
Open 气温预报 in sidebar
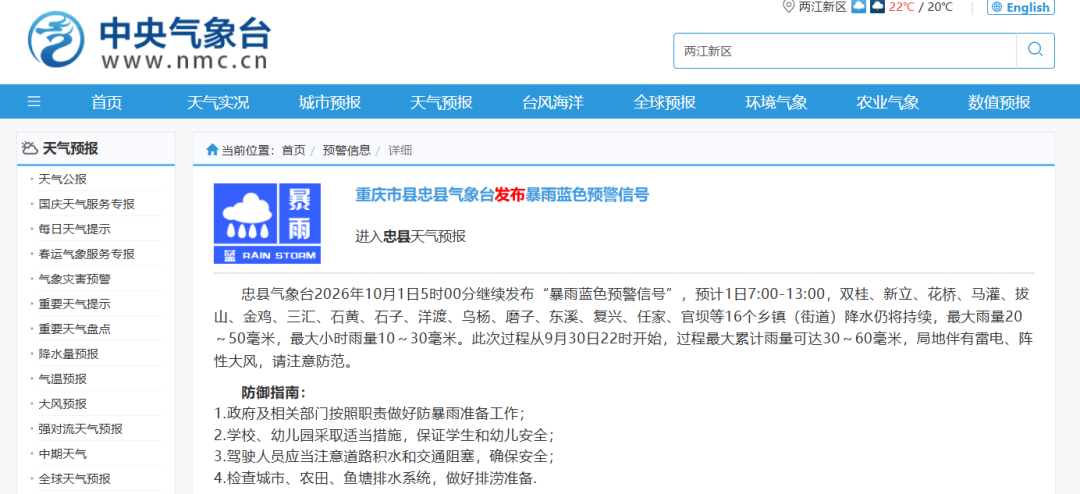[63, 379]
